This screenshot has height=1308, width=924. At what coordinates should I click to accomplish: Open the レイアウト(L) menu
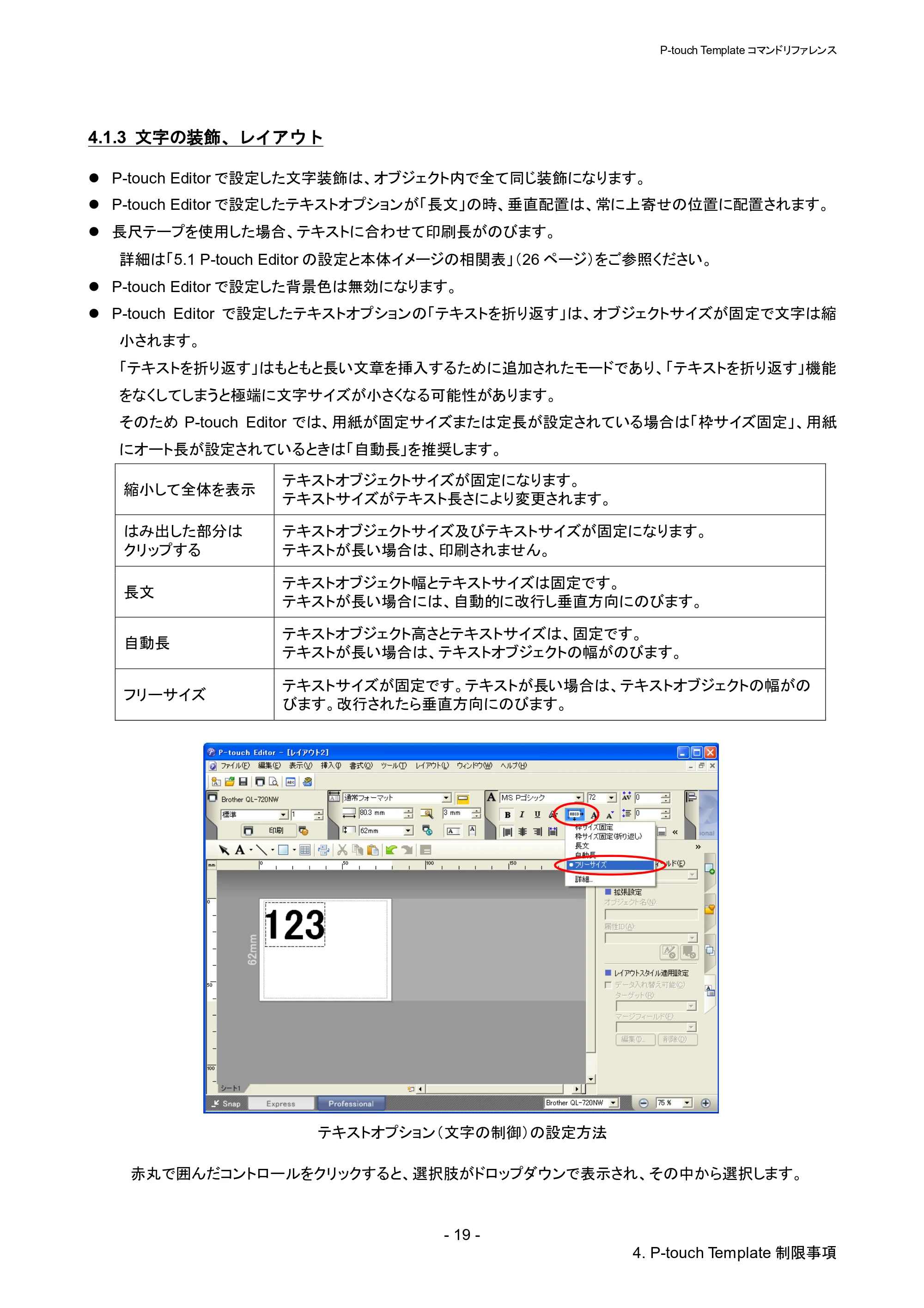(x=432, y=766)
